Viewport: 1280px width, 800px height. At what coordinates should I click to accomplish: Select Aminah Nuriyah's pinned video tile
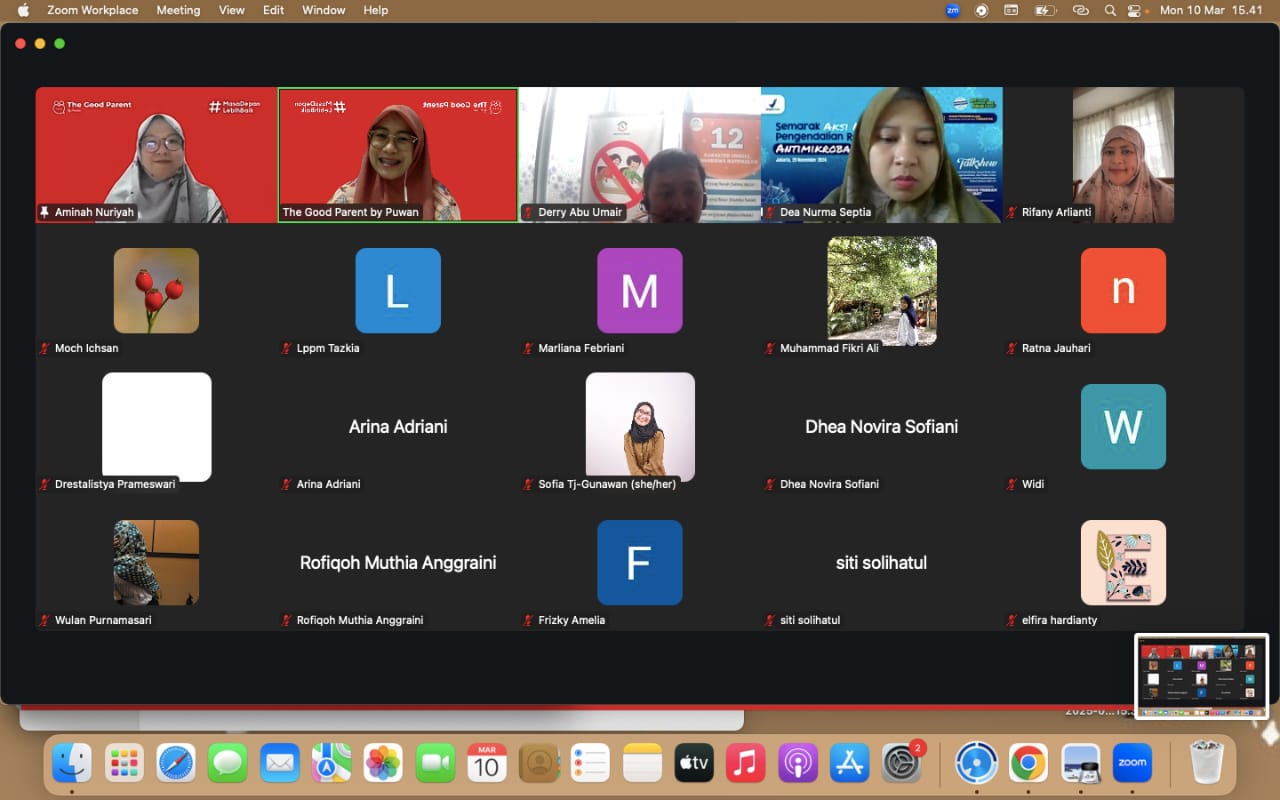(x=156, y=155)
